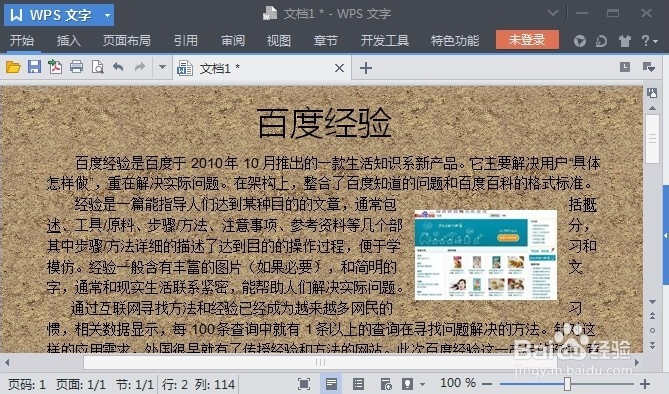Screen dimensions: 669x394
Task: Zoom in with the plus button
Action: point(645,384)
